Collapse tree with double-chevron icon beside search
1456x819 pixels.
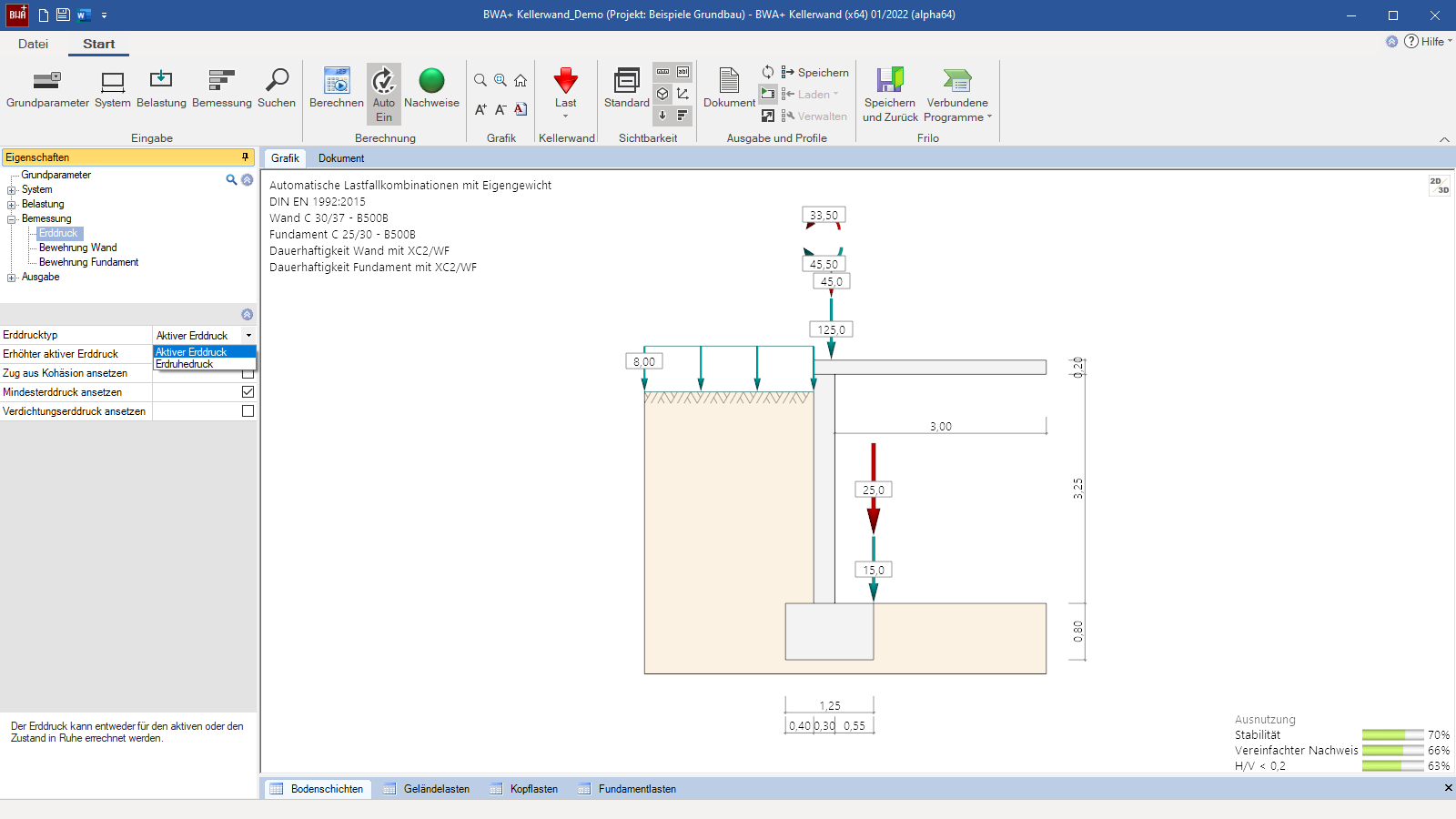pyautogui.click(x=247, y=180)
